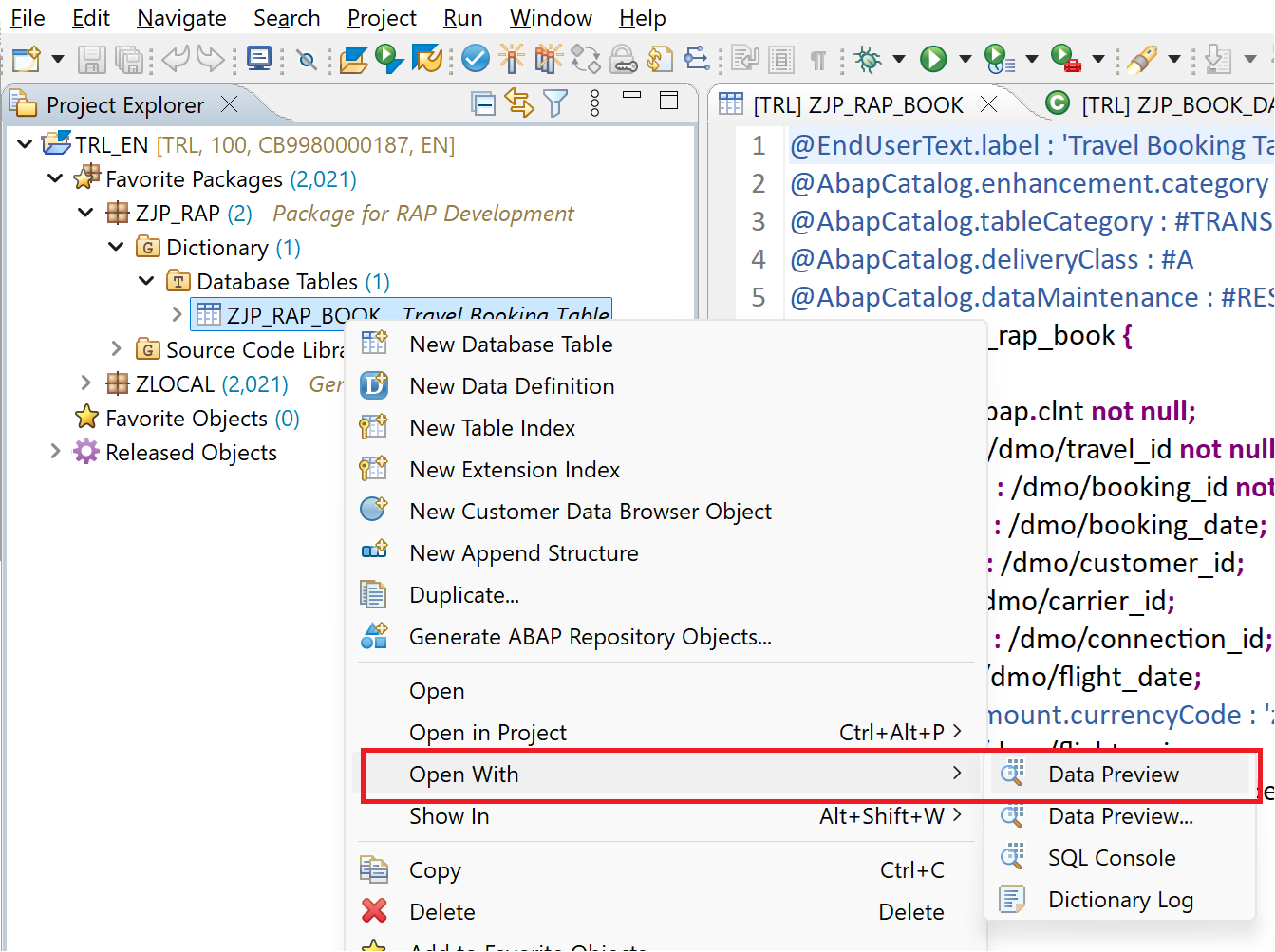The image size is (1275, 952).
Task: Click the Redo arrow icon
Action: pos(211,59)
